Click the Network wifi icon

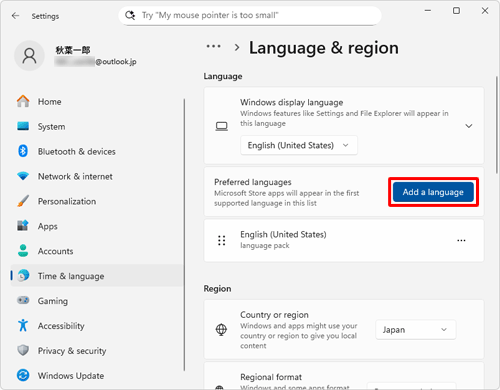[23, 176]
